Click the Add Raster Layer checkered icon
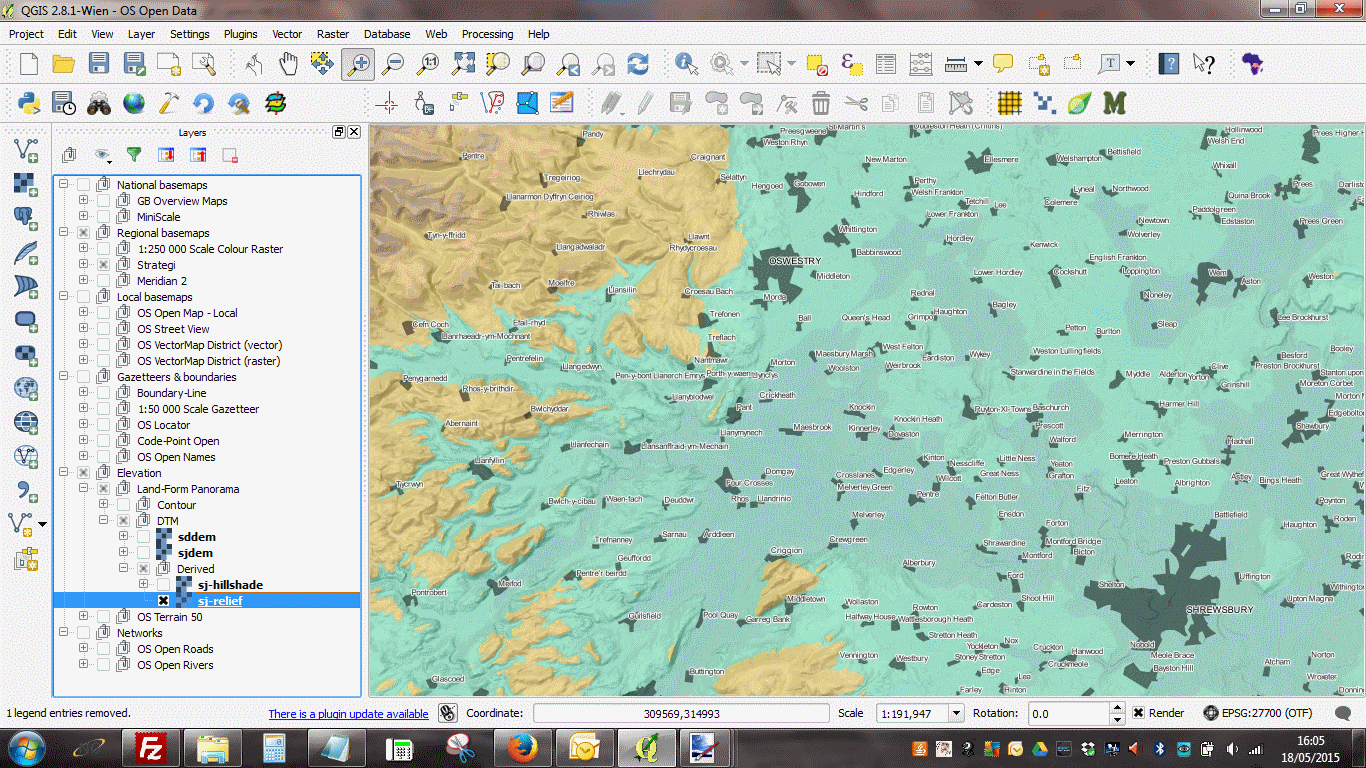The width and height of the screenshot is (1366, 768). (x=26, y=185)
